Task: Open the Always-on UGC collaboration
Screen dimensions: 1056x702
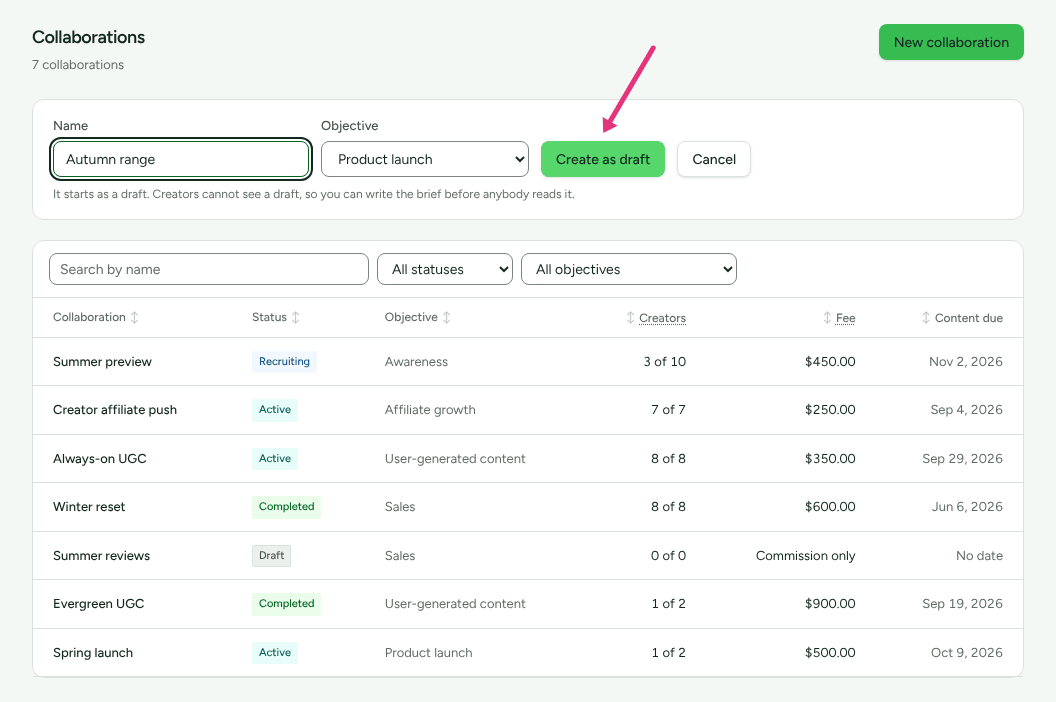Action: point(528,458)
